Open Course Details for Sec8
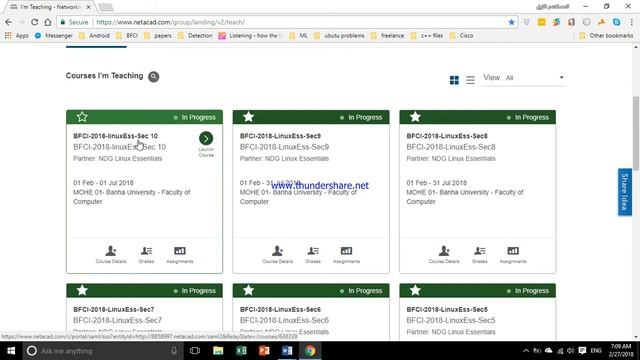Image resolution: width=640 pixels, height=360 pixels. (444, 254)
